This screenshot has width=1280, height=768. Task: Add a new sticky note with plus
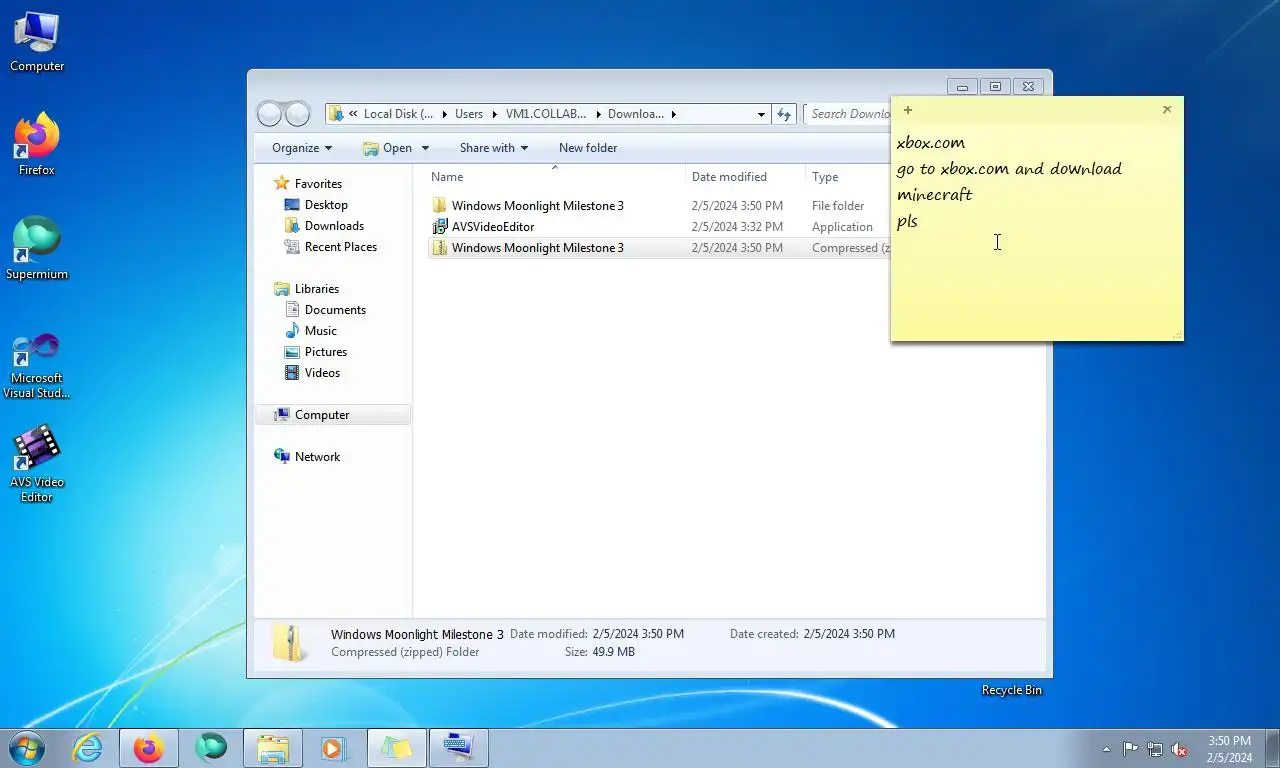pyautogui.click(x=907, y=110)
